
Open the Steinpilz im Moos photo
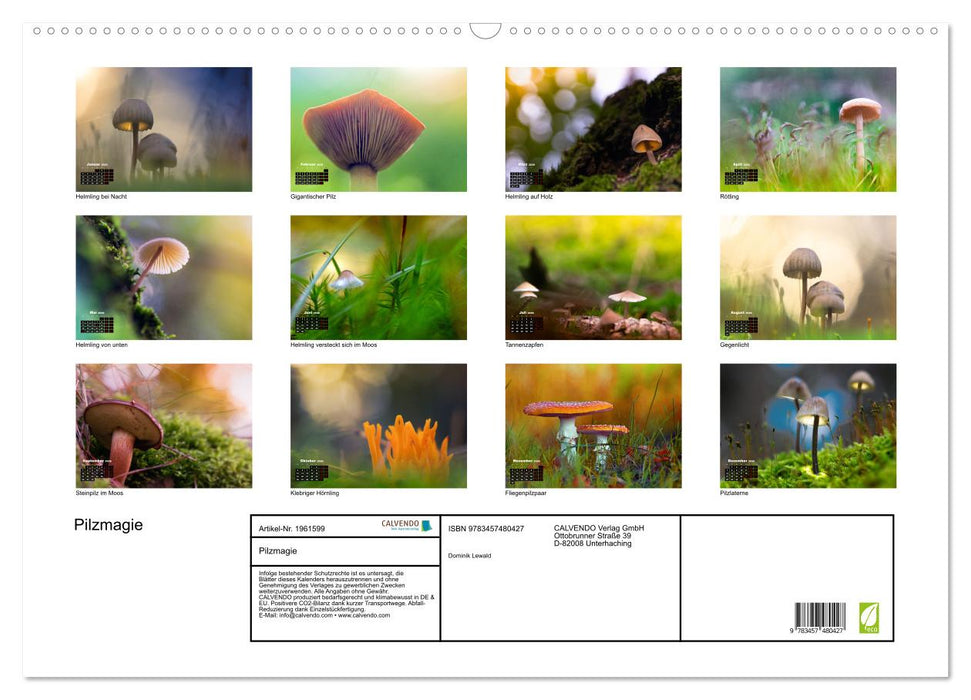tap(164, 425)
